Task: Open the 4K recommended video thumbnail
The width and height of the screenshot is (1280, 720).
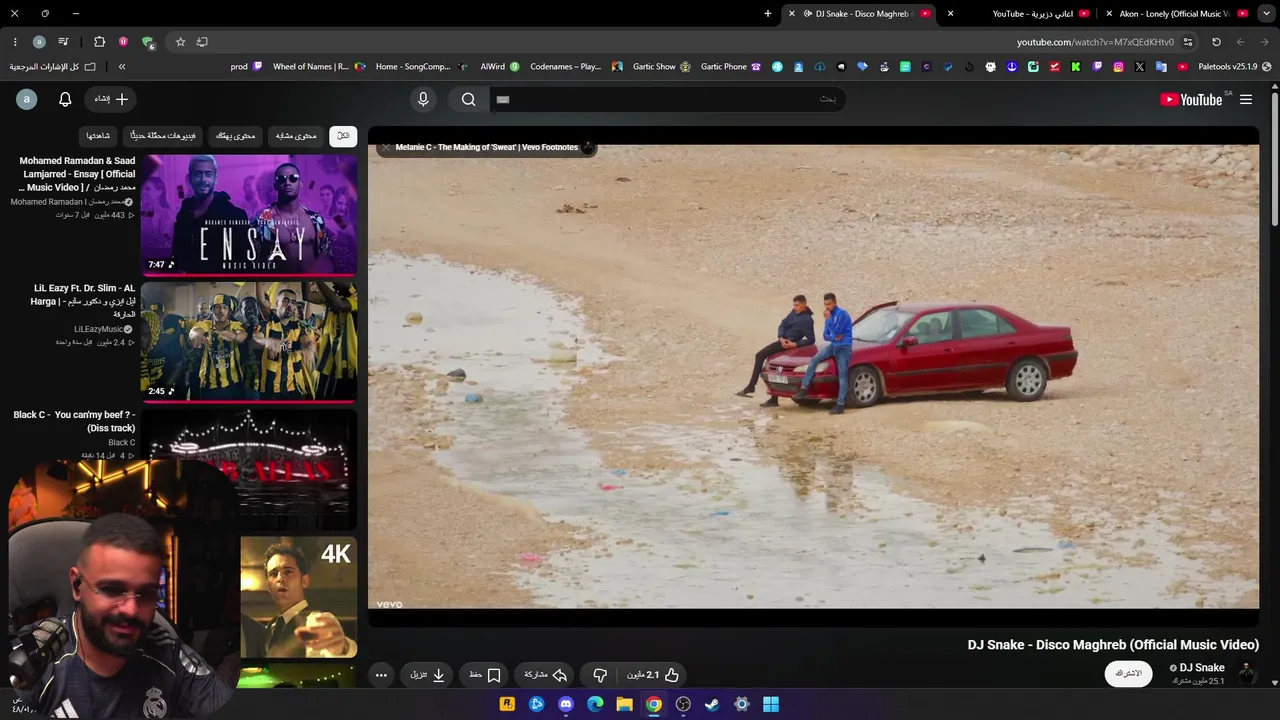Action: [x=298, y=597]
